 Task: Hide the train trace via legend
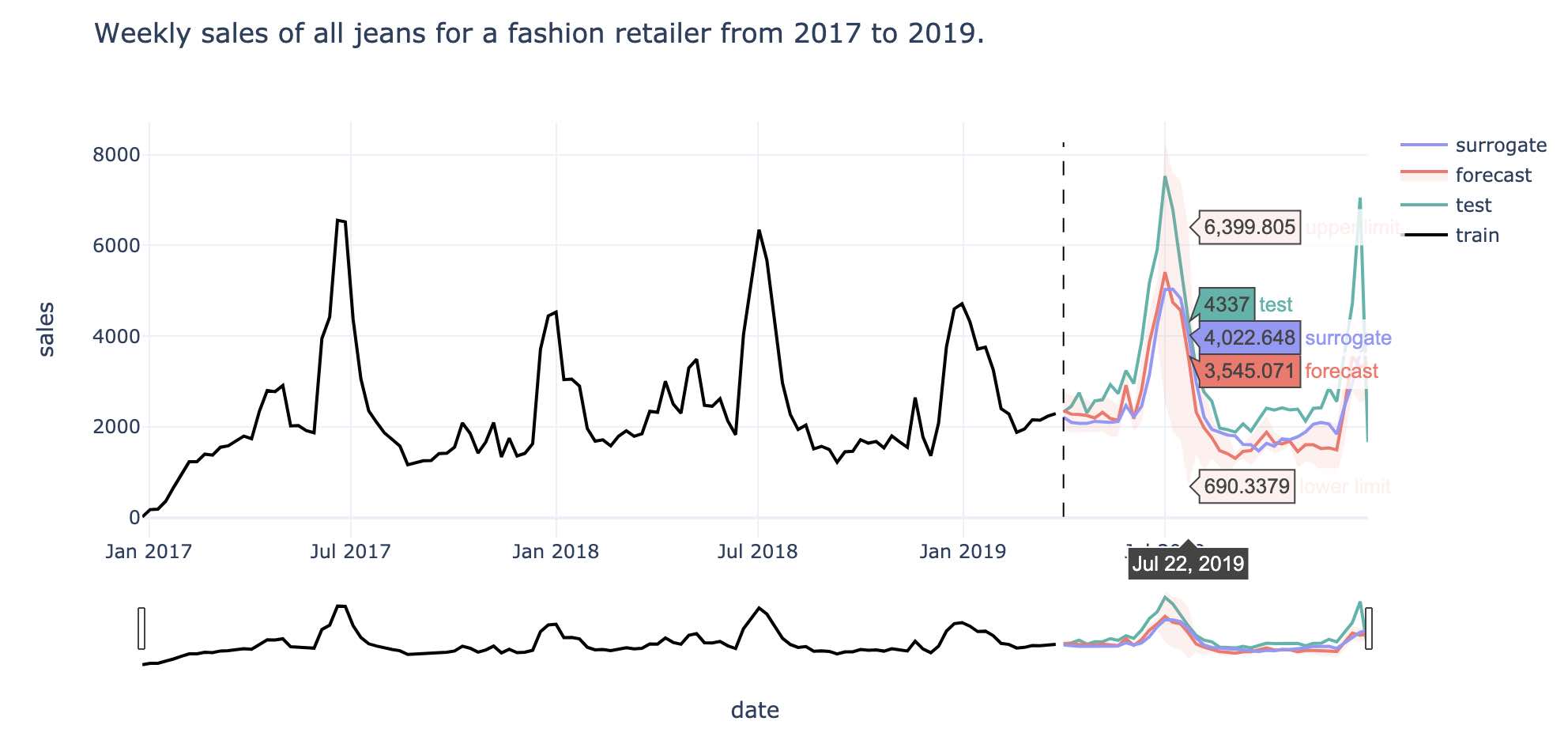(x=1449, y=236)
